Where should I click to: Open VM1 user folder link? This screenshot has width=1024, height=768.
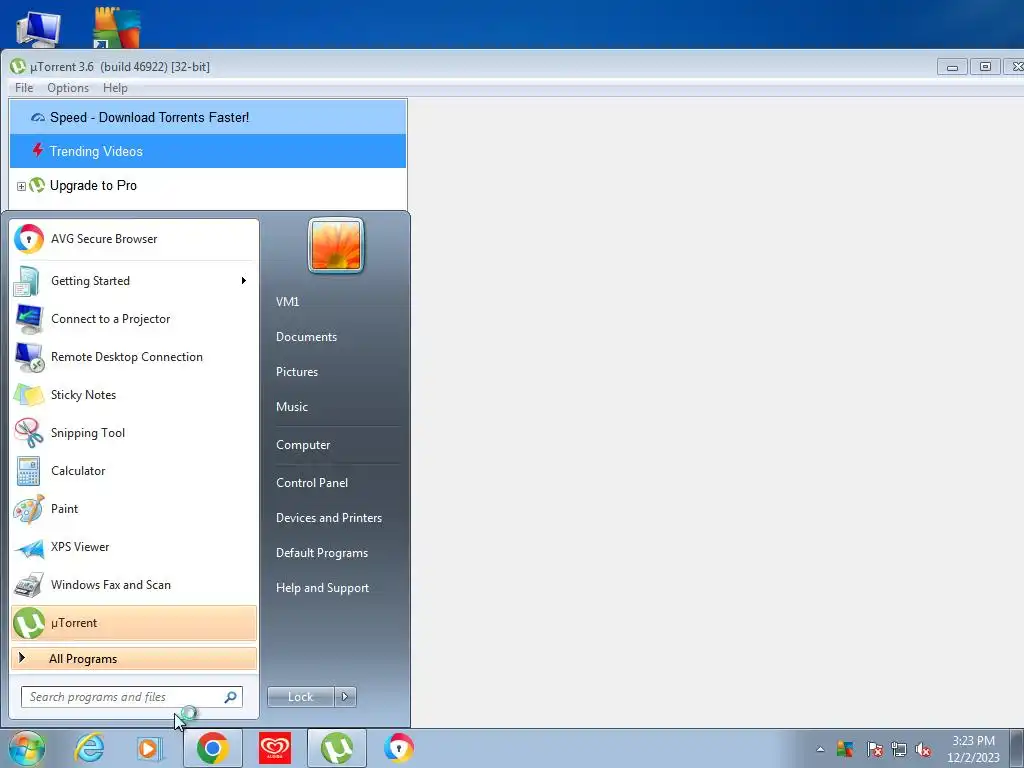point(288,302)
